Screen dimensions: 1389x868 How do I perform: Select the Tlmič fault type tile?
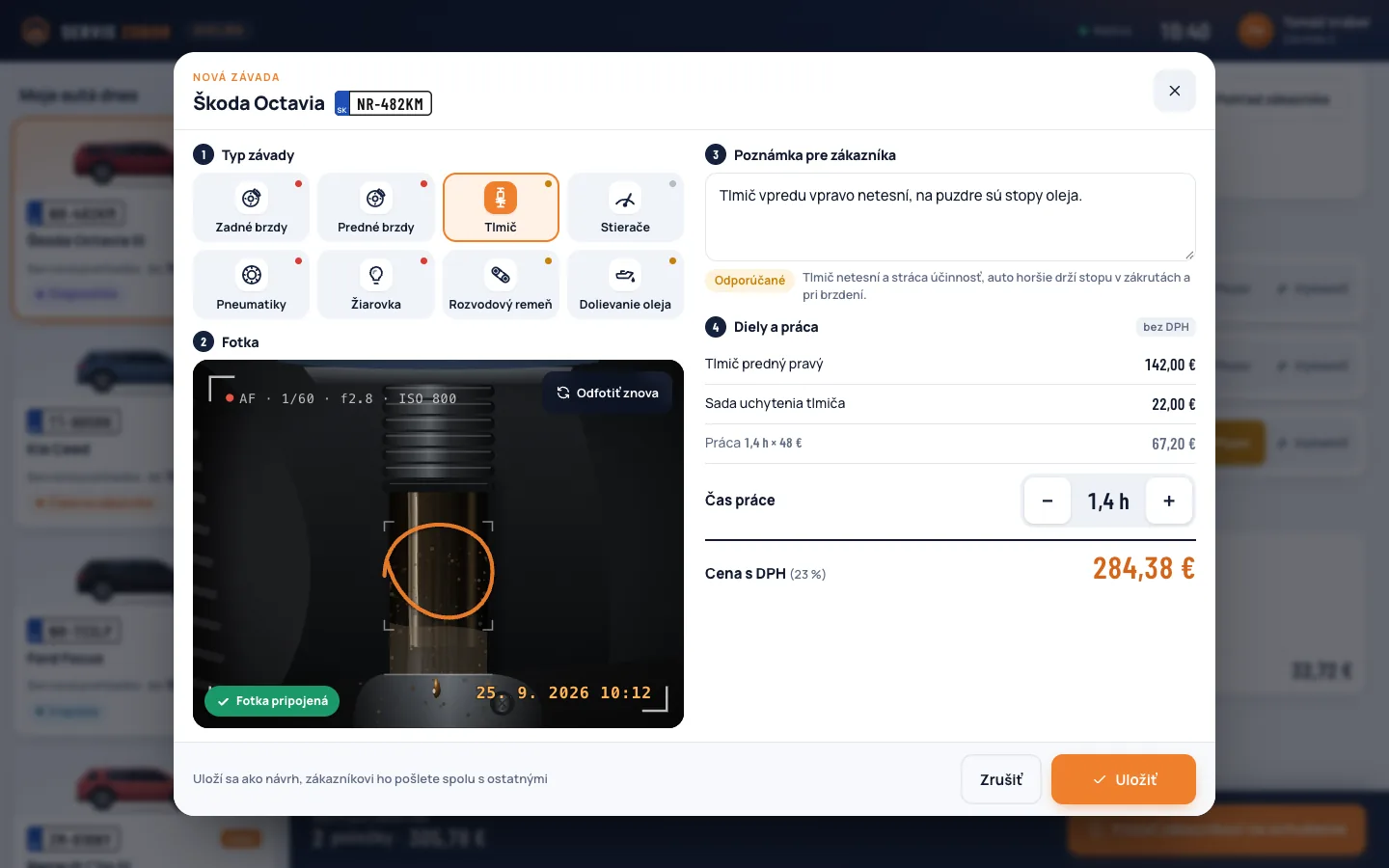coord(501,207)
